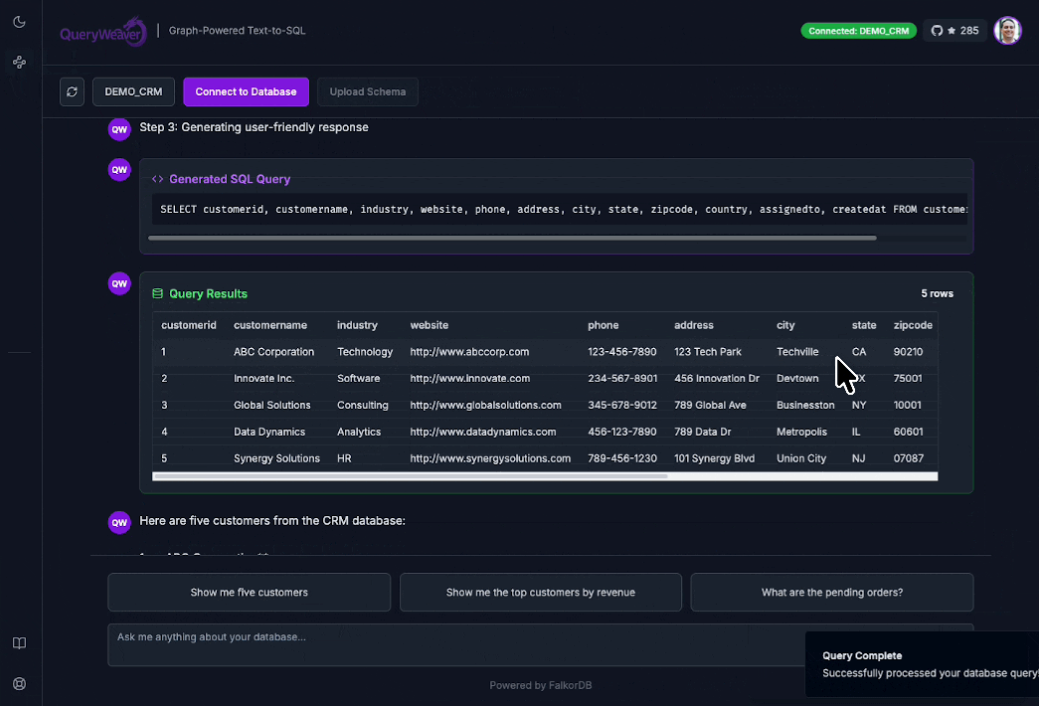The image size is (1039, 706).
Task: Click the Connect to Database button
Action: click(x=246, y=91)
